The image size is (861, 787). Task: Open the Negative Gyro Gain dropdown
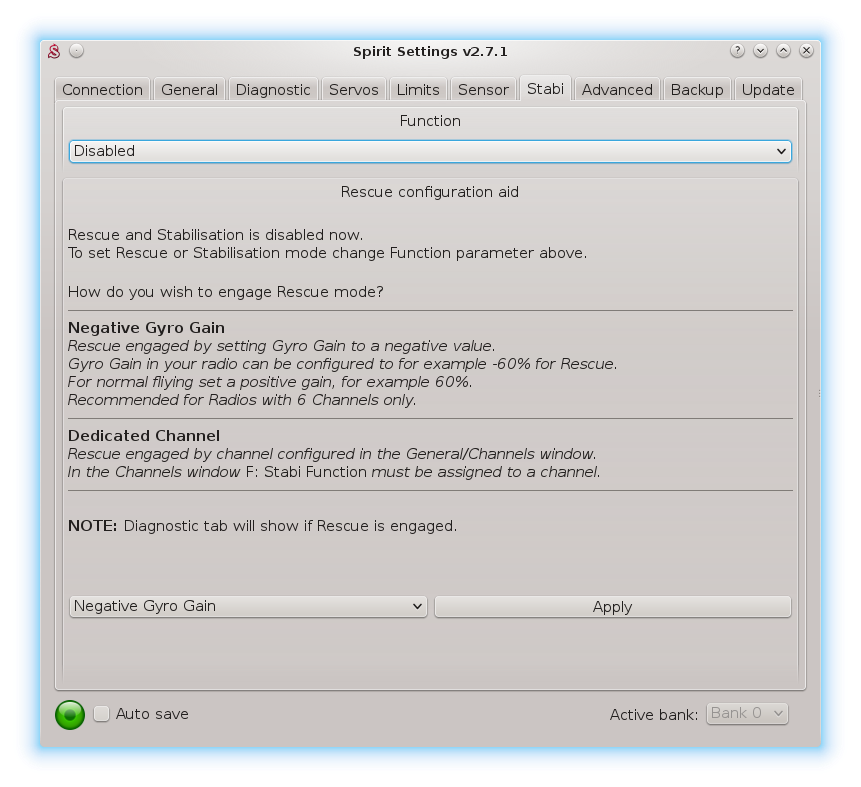(x=248, y=606)
